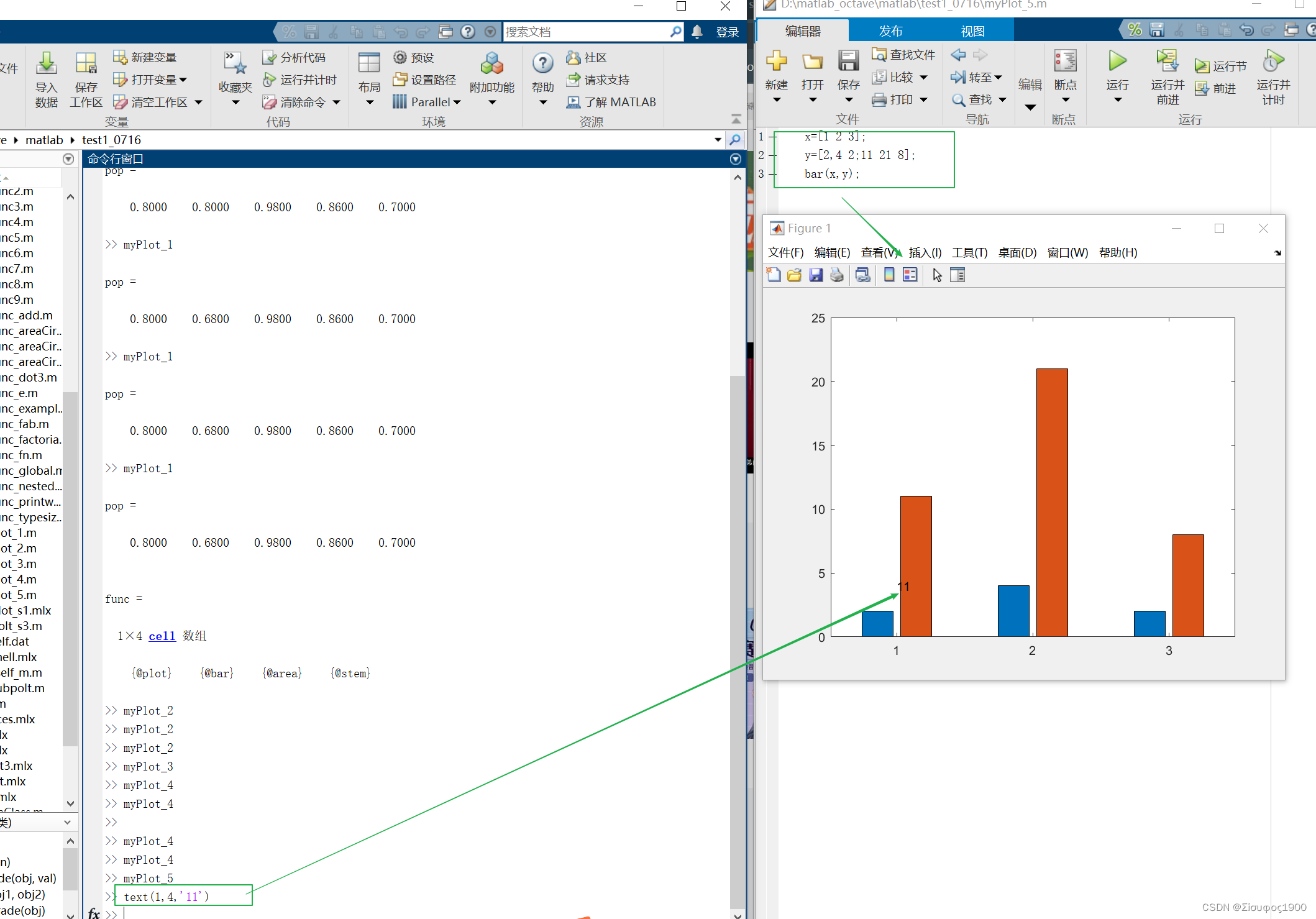Image resolution: width=1316 pixels, height=919 pixels.
Task: Click the Analyze Code (分析代码) icon
Action: [x=269, y=57]
